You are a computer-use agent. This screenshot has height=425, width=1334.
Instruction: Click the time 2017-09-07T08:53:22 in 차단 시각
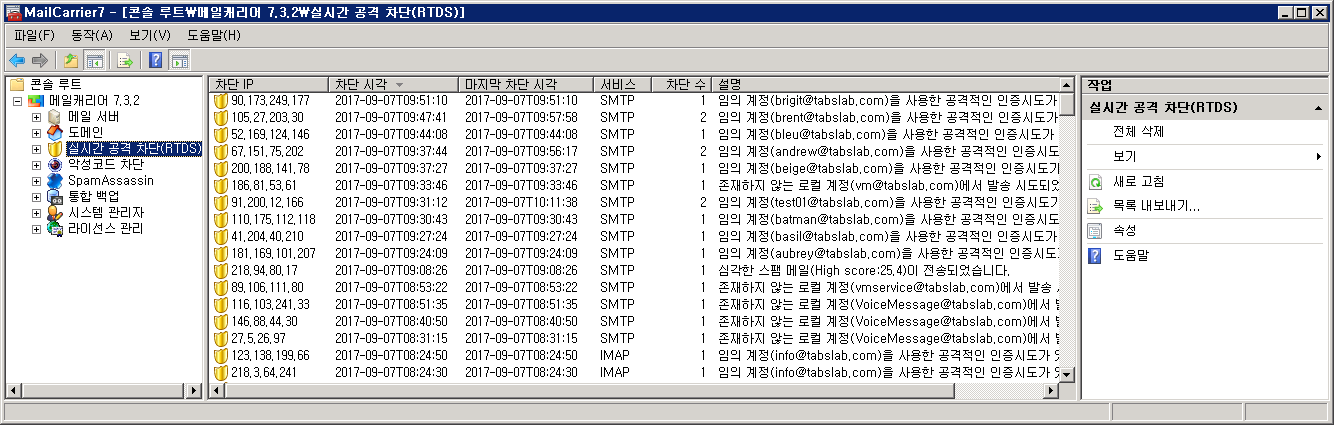[391, 287]
